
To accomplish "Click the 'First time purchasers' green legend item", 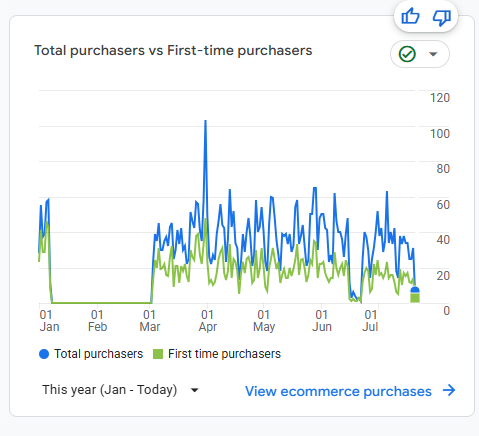I will point(217,354).
